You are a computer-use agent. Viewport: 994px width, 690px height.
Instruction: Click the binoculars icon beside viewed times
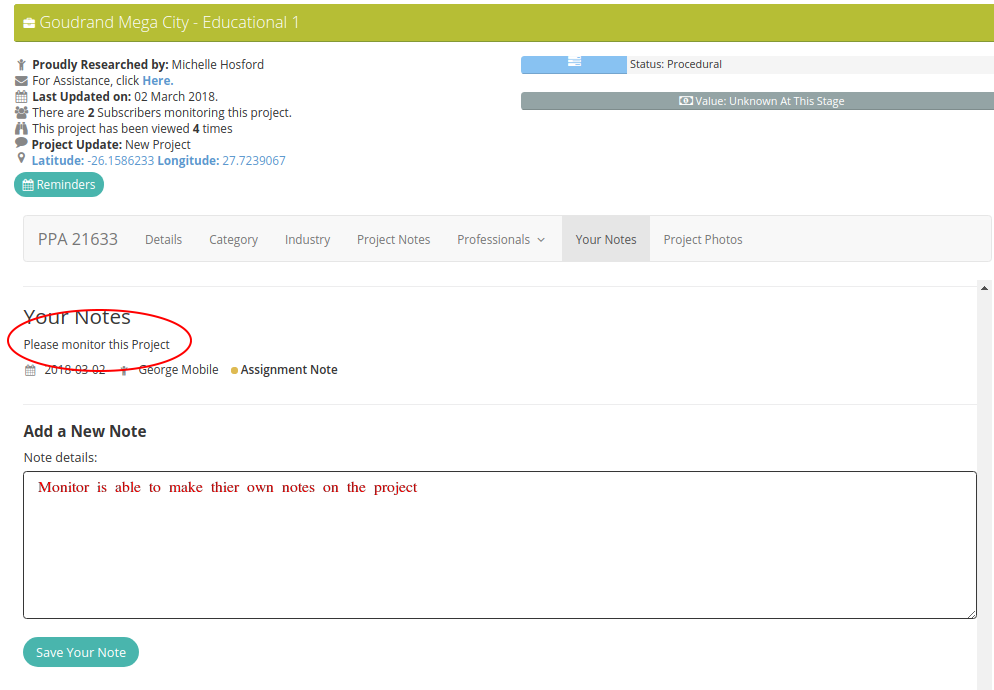22,128
